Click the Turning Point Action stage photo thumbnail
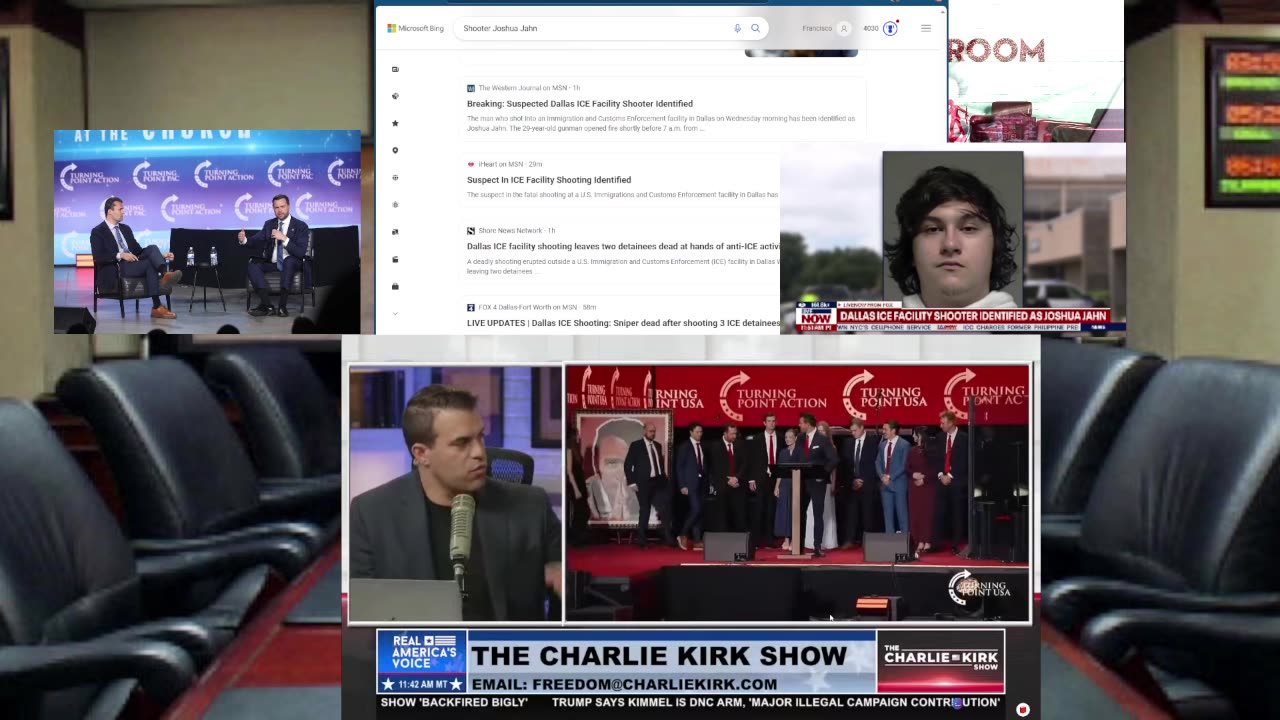The width and height of the screenshot is (1280, 720). click(x=207, y=231)
